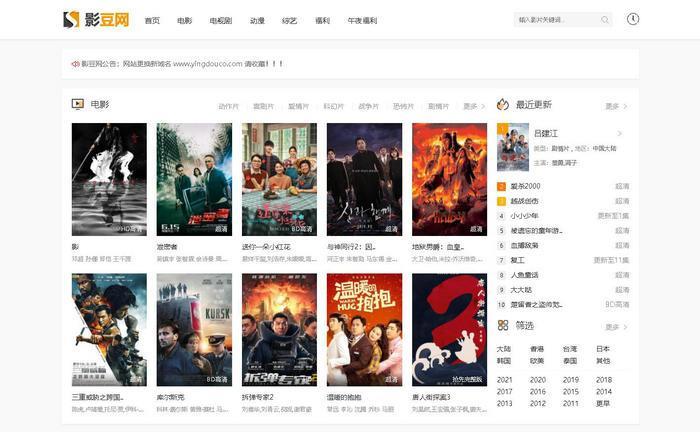Filter by region 日本
The height and width of the screenshot is (432, 700).
click(x=603, y=349)
